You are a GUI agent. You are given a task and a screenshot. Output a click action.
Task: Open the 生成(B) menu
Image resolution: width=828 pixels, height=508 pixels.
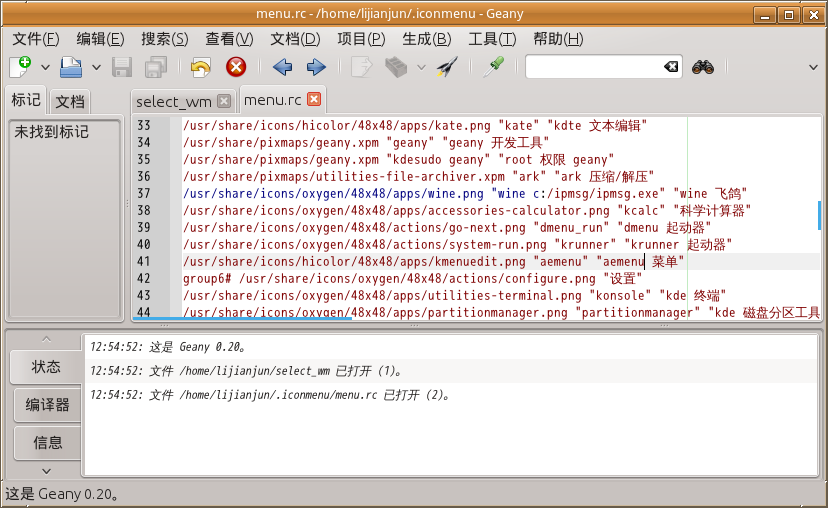pyautogui.click(x=427, y=39)
